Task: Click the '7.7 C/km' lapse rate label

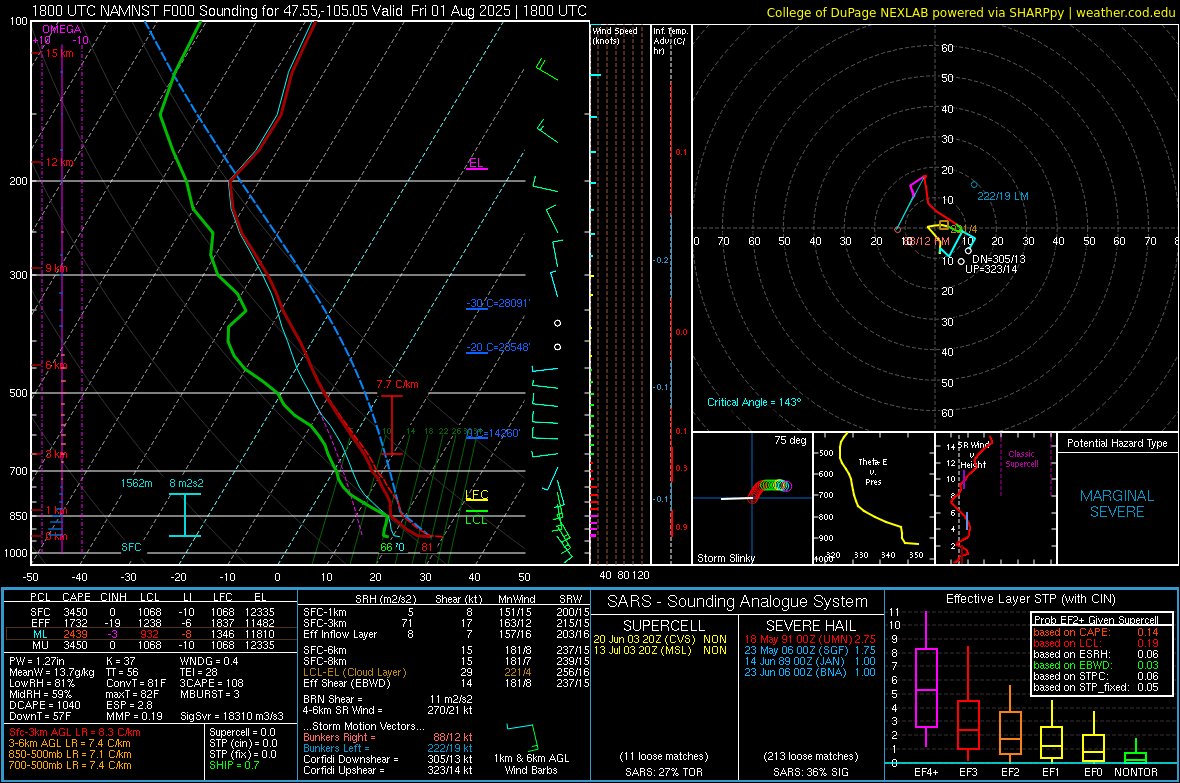Action: [397, 384]
